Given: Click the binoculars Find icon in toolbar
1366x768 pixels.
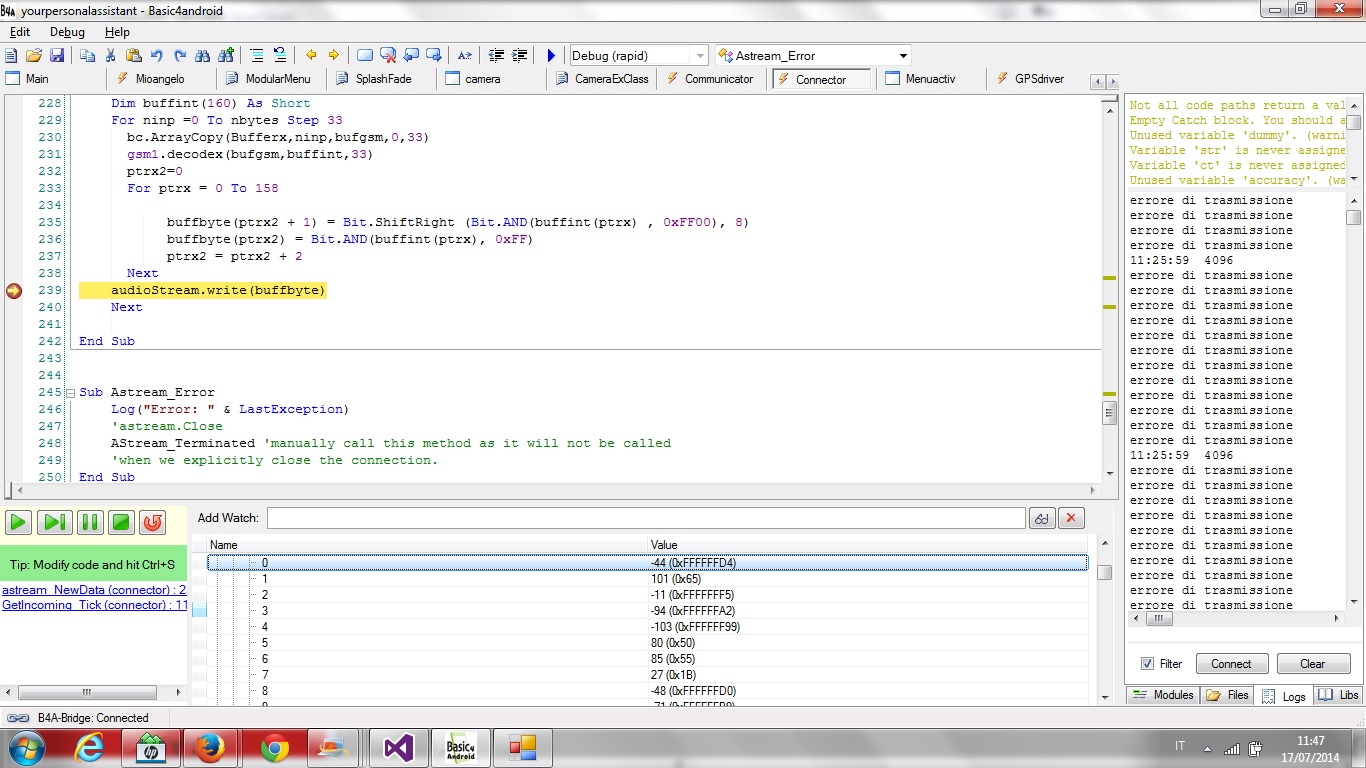Looking at the screenshot, I should (203, 56).
